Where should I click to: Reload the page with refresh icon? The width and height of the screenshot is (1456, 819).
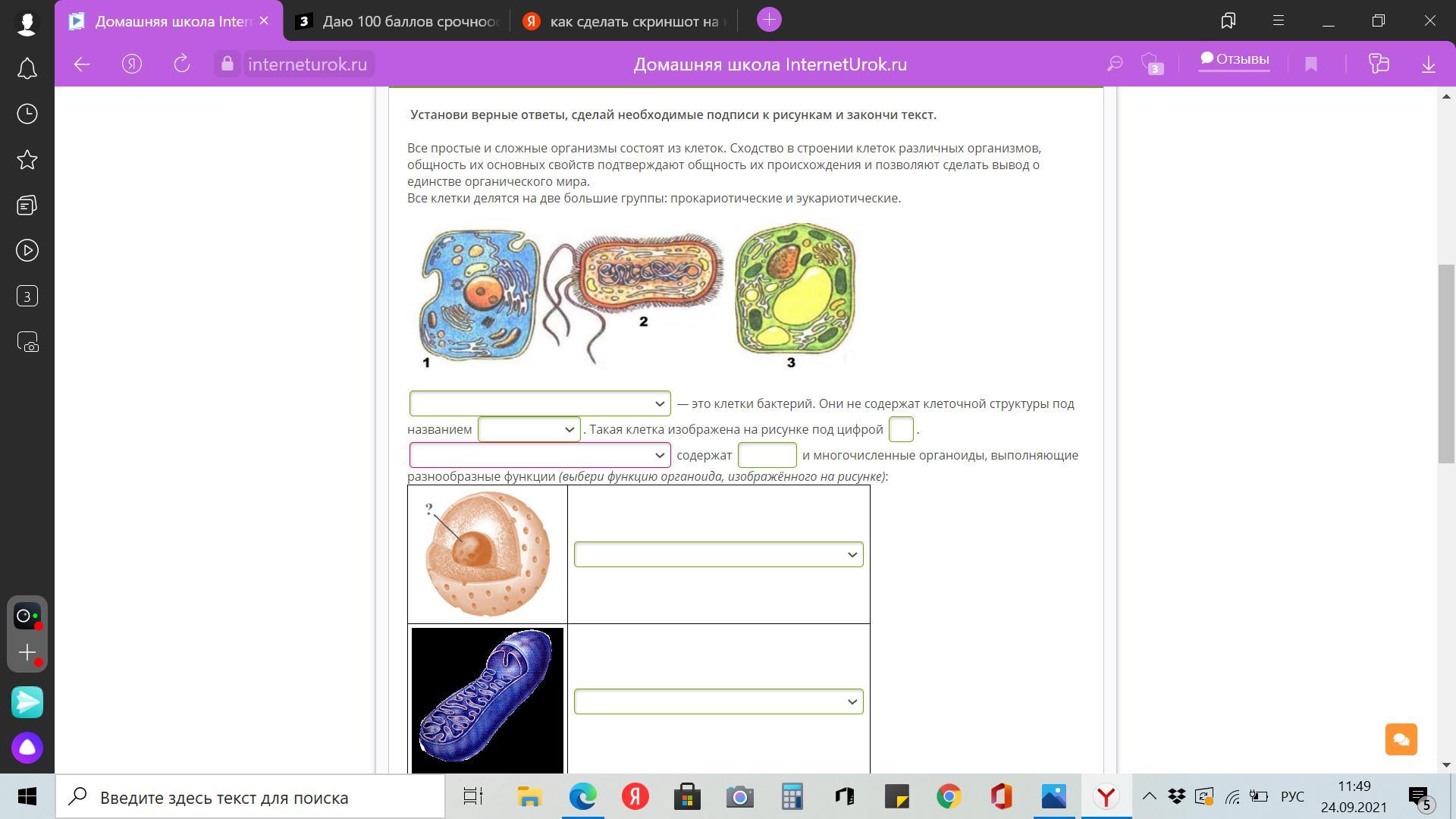click(x=181, y=64)
